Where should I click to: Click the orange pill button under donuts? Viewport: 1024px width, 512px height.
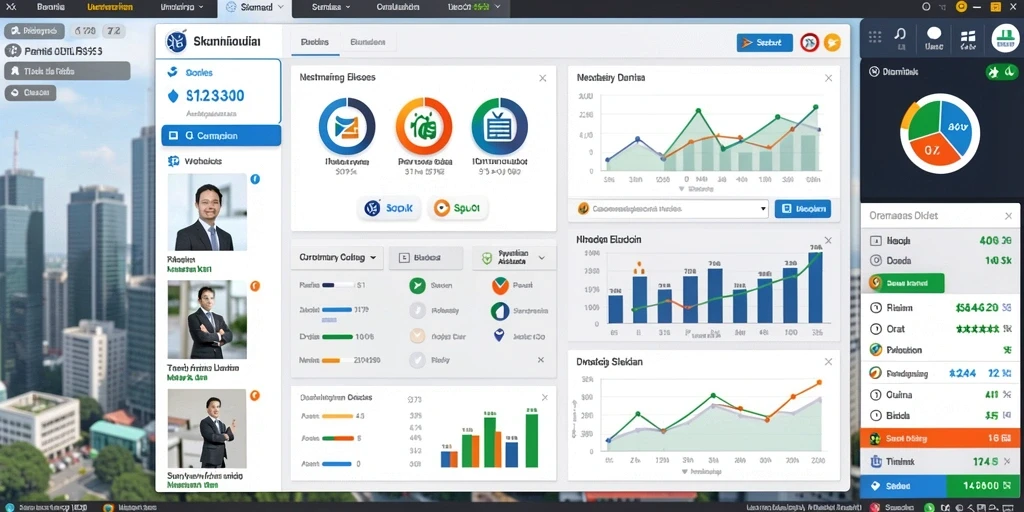click(458, 208)
